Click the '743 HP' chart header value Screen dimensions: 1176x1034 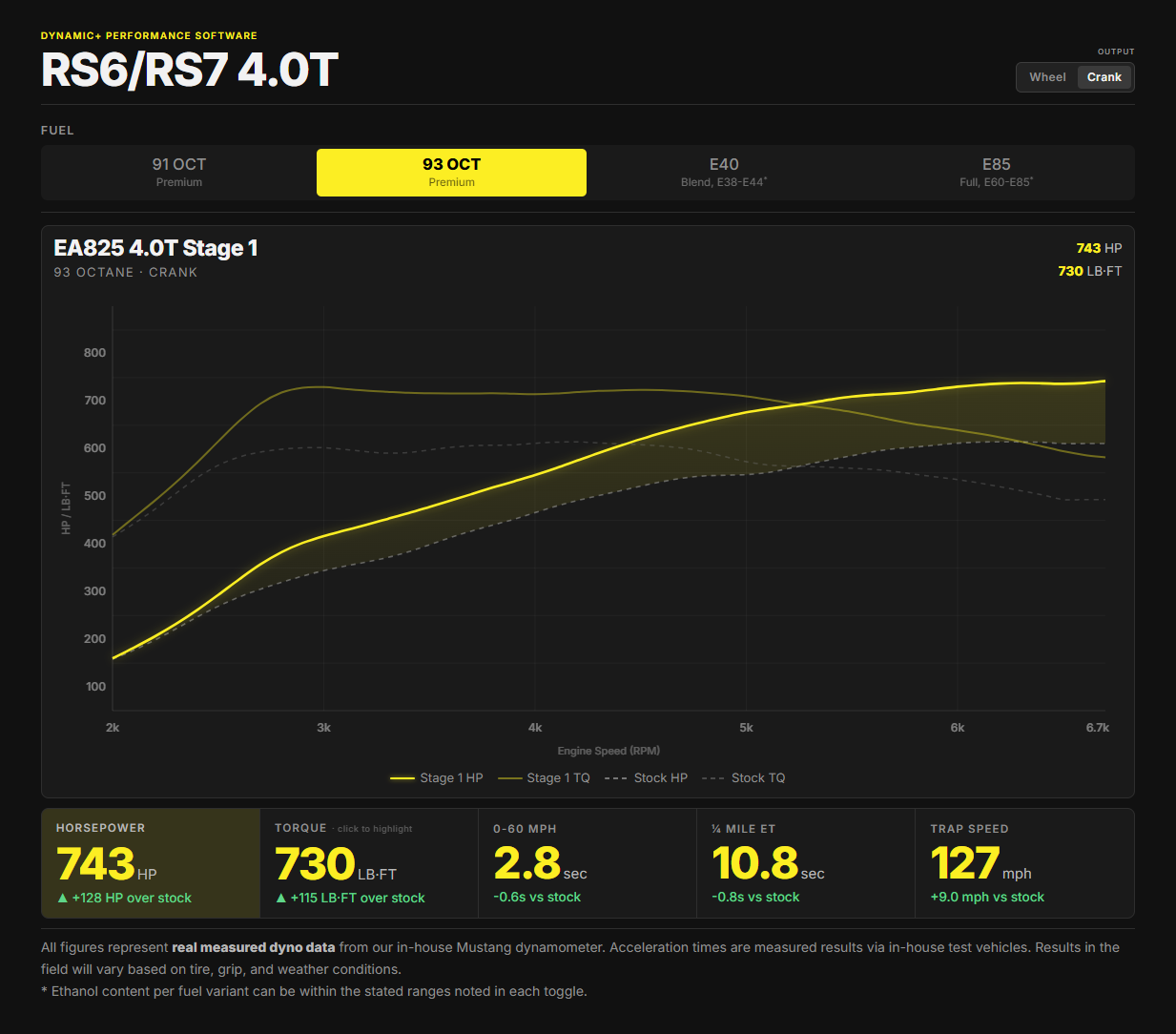pyautogui.click(x=1099, y=248)
